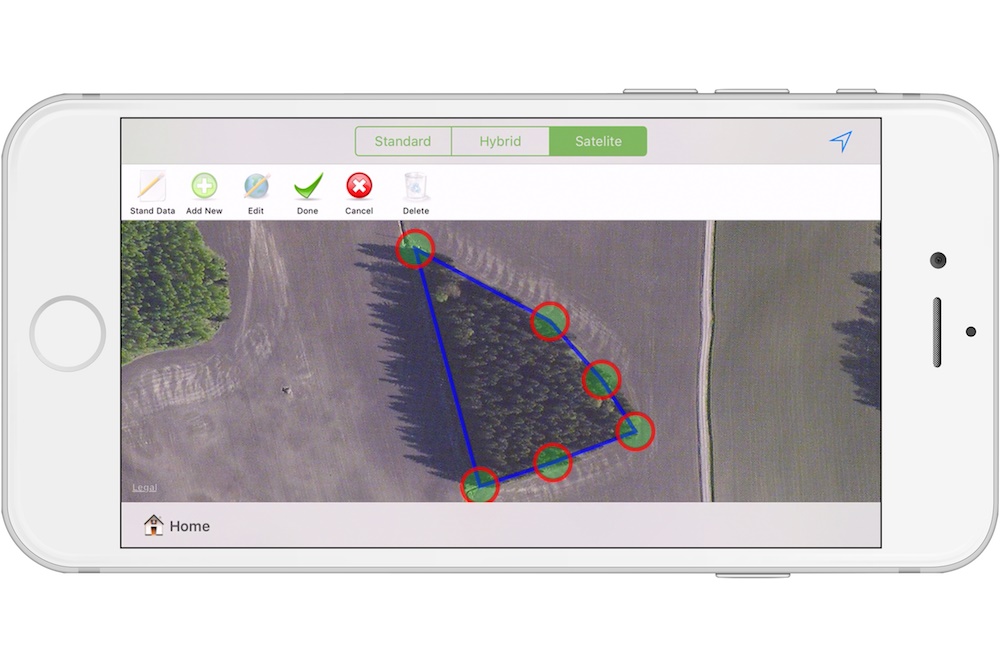Select the topmost polygon vertex handle
The image size is (1000, 672).
click(x=415, y=249)
